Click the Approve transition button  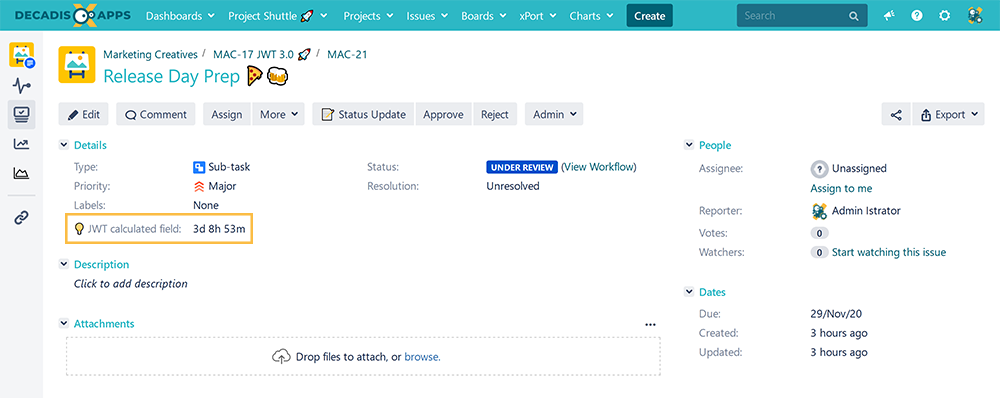(443, 115)
